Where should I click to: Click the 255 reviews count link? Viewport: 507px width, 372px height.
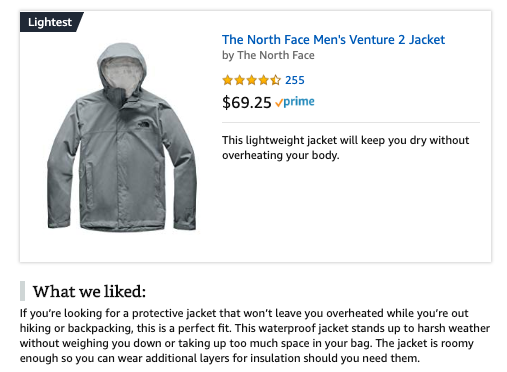[x=295, y=80]
